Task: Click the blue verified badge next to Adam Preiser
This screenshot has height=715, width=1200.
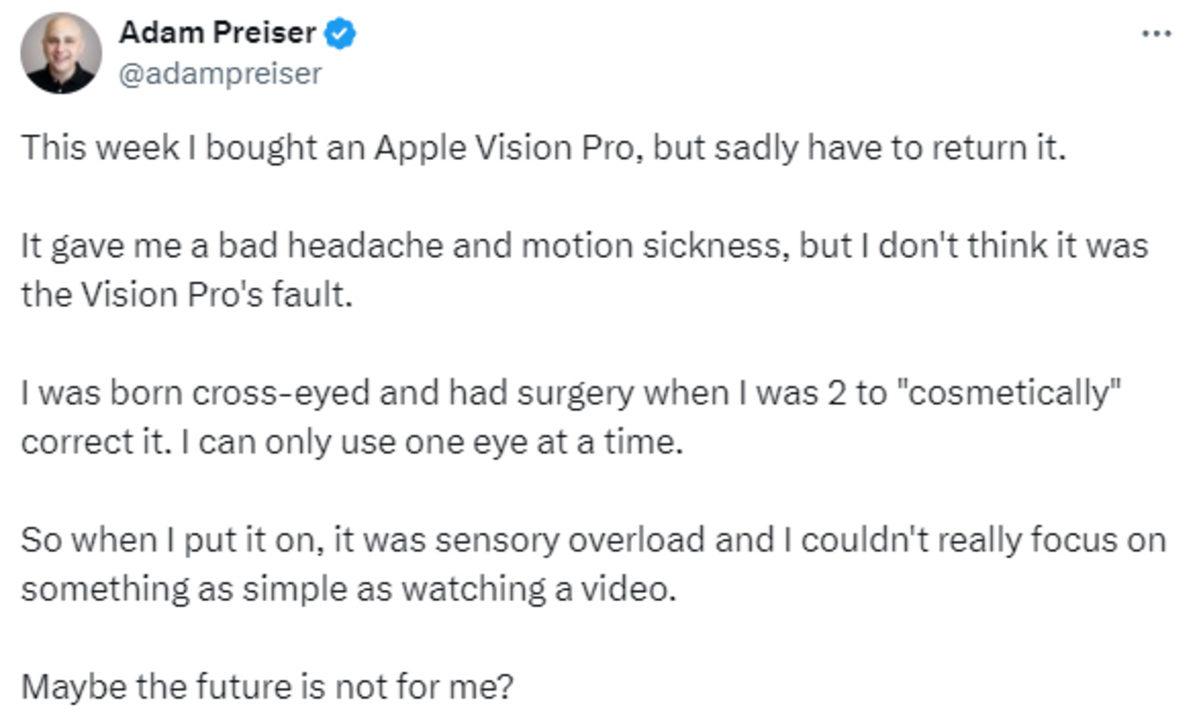Action: (338, 33)
